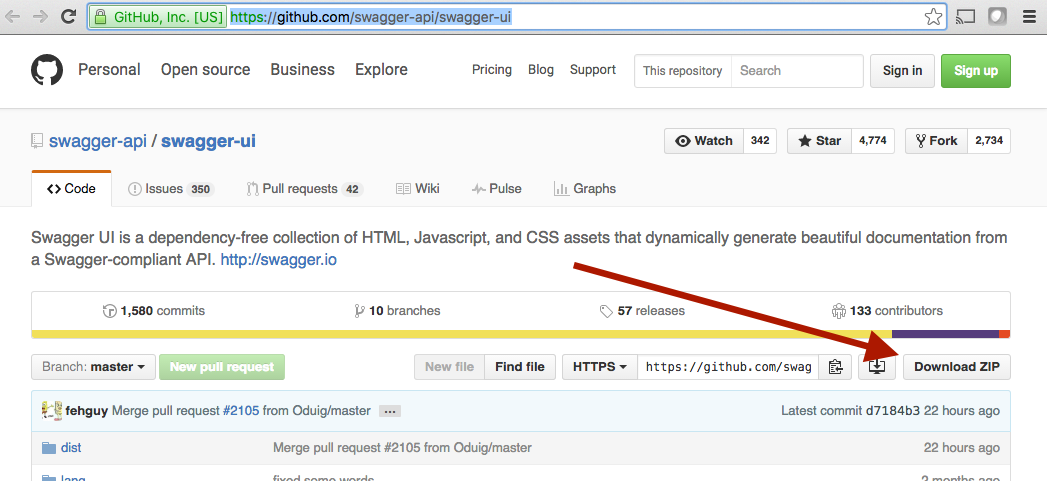Image resolution: width=1047 pixels, height=481 pixels.
Task: Expand commit message ellipsis button
Action: coord(390,411)
